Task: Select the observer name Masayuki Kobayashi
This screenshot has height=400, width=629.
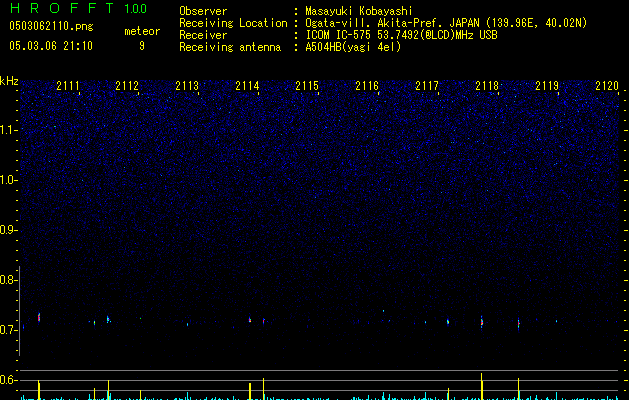Action: 359,11
